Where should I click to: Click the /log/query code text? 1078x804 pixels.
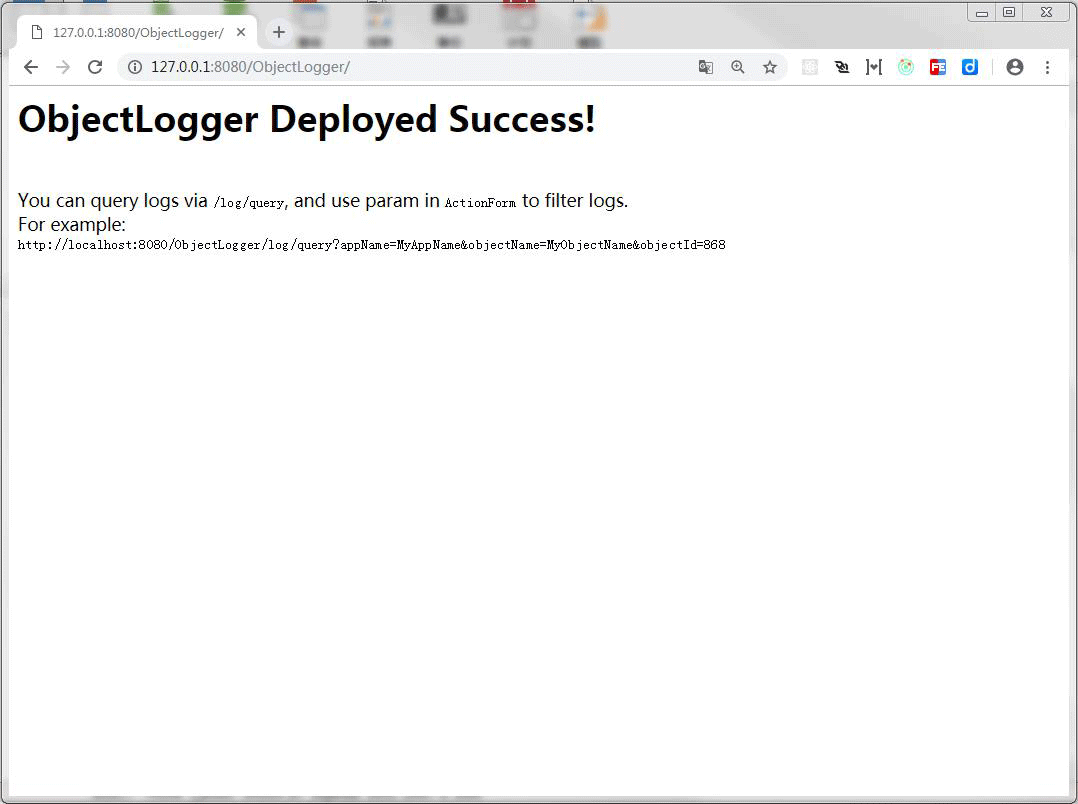[250, 203]
